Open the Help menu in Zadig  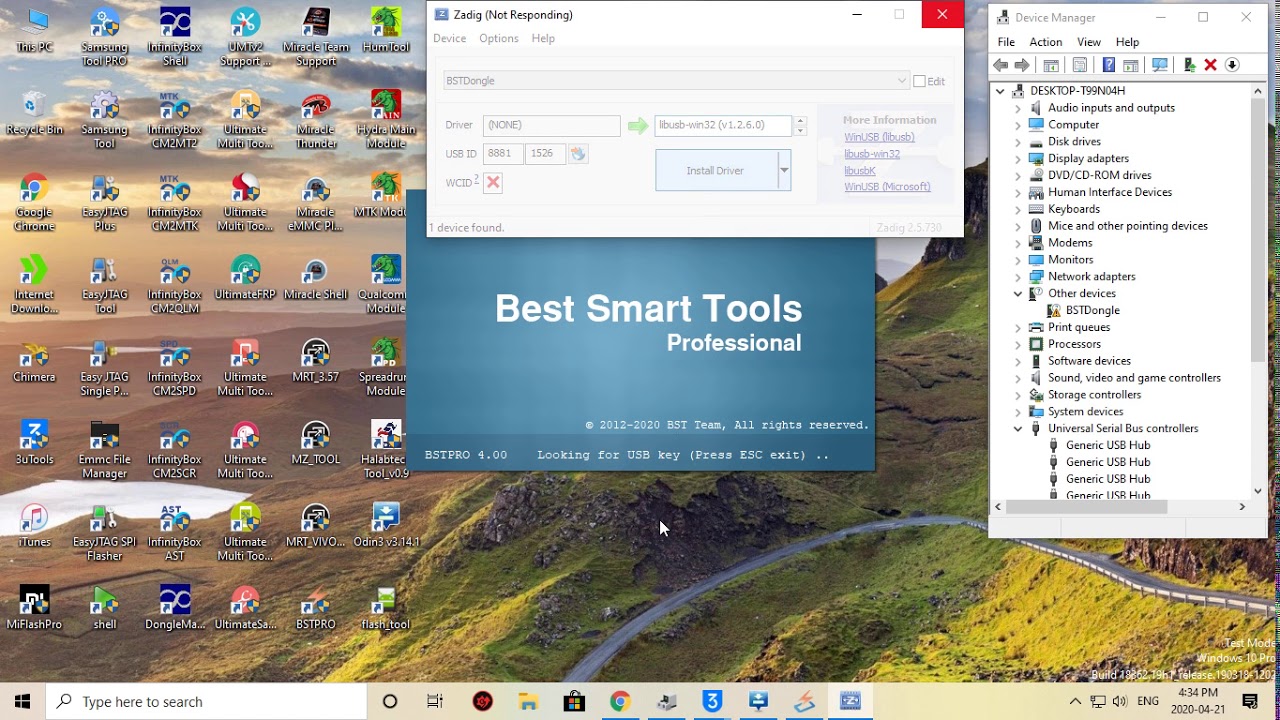pos(543,38)
